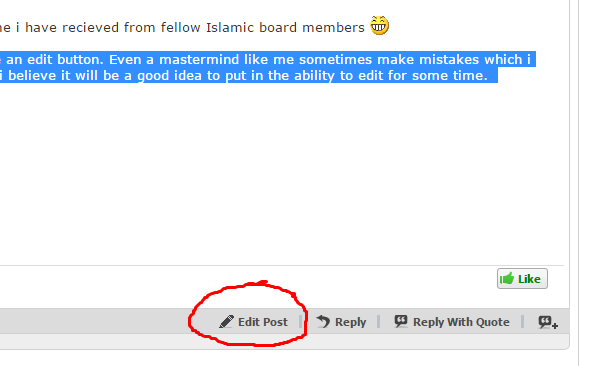Click the green Like label text
The image size is (589, 366).
[529, 279]
